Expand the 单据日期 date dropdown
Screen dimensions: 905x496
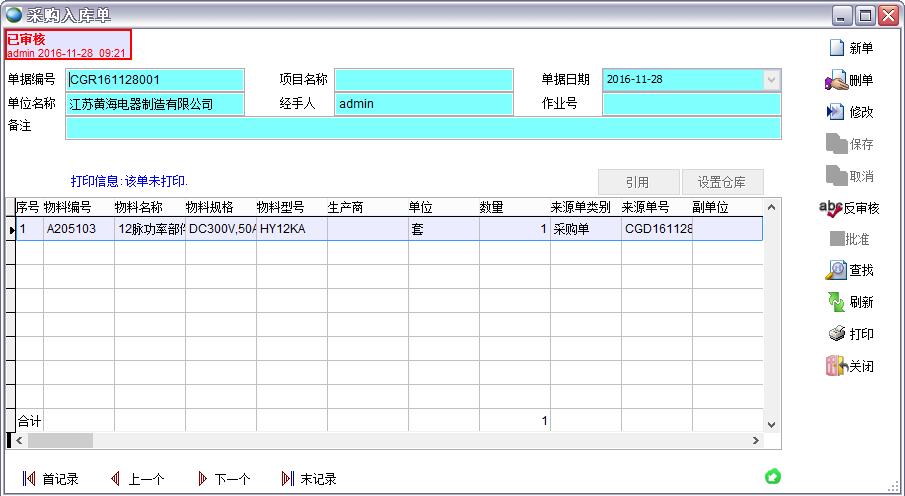tap(771, 79)
